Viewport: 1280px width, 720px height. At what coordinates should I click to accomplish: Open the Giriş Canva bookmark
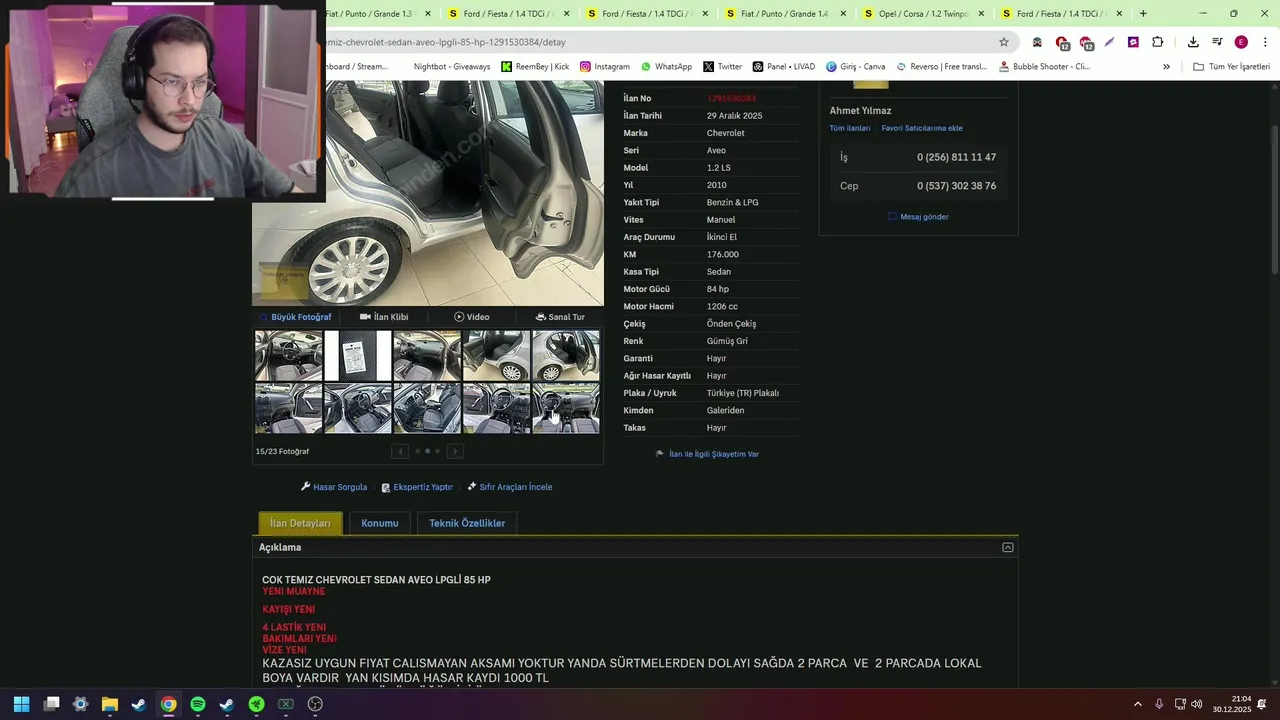pyautogui.click(x=855, y=66)
